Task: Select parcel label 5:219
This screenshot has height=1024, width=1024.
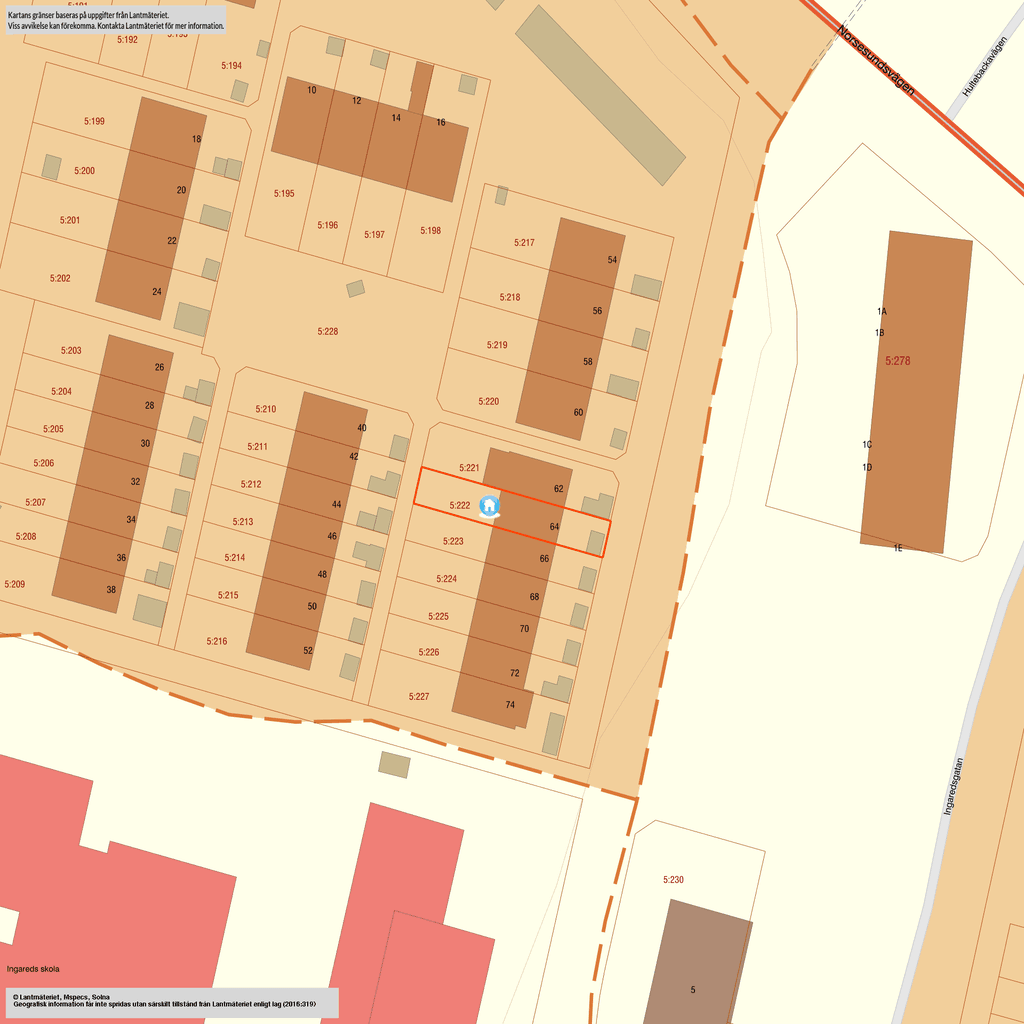Action: tap(497, 345)
